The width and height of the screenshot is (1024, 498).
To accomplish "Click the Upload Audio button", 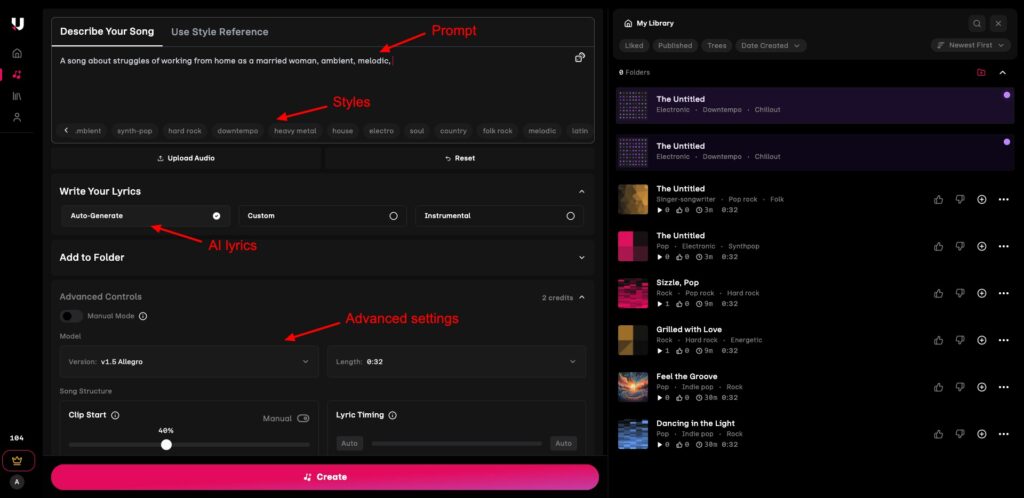I will pos(186,159).
